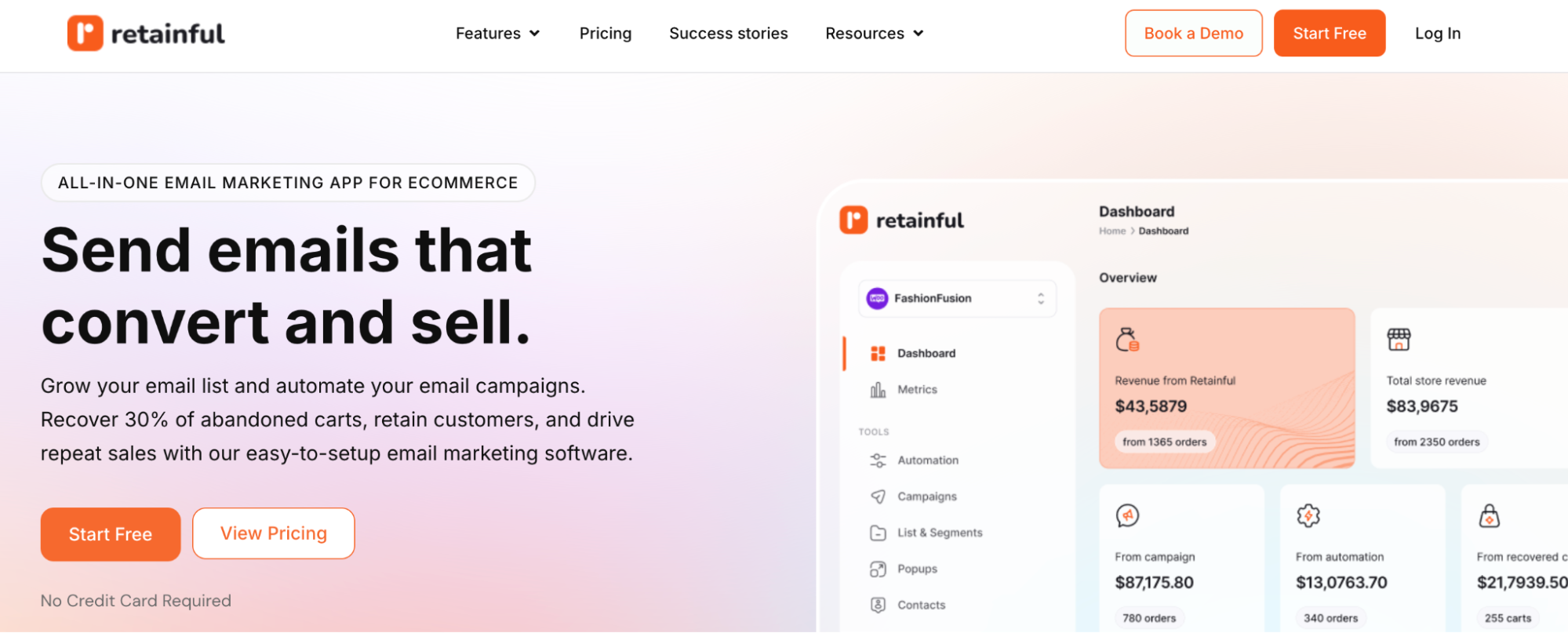Open Campaigns in the preview sidebar
Image resolution: width=1568 pixels, height=633 pixels.
tap(927, 497)
